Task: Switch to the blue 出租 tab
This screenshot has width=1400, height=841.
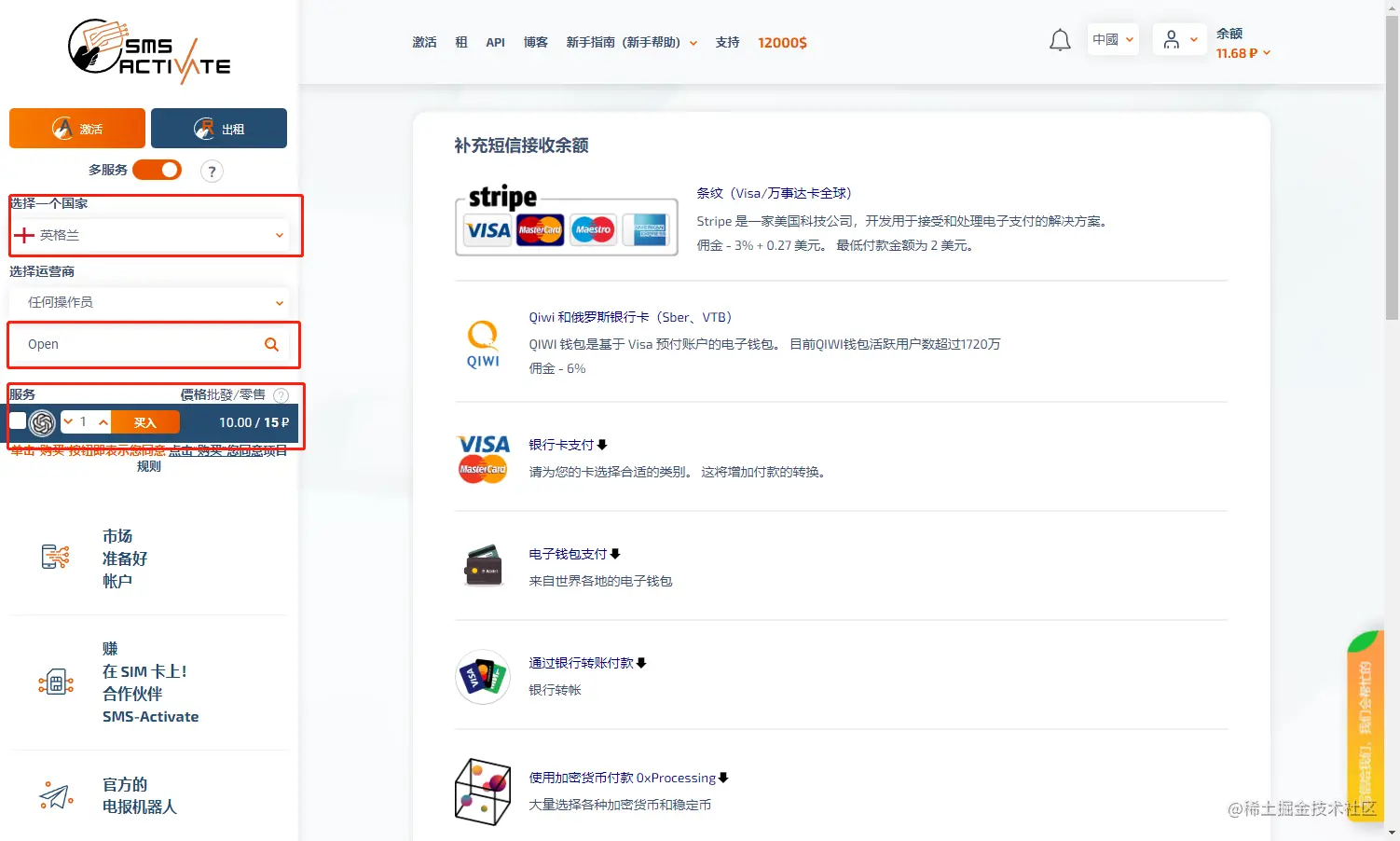Action: click(x=219, y=129)
